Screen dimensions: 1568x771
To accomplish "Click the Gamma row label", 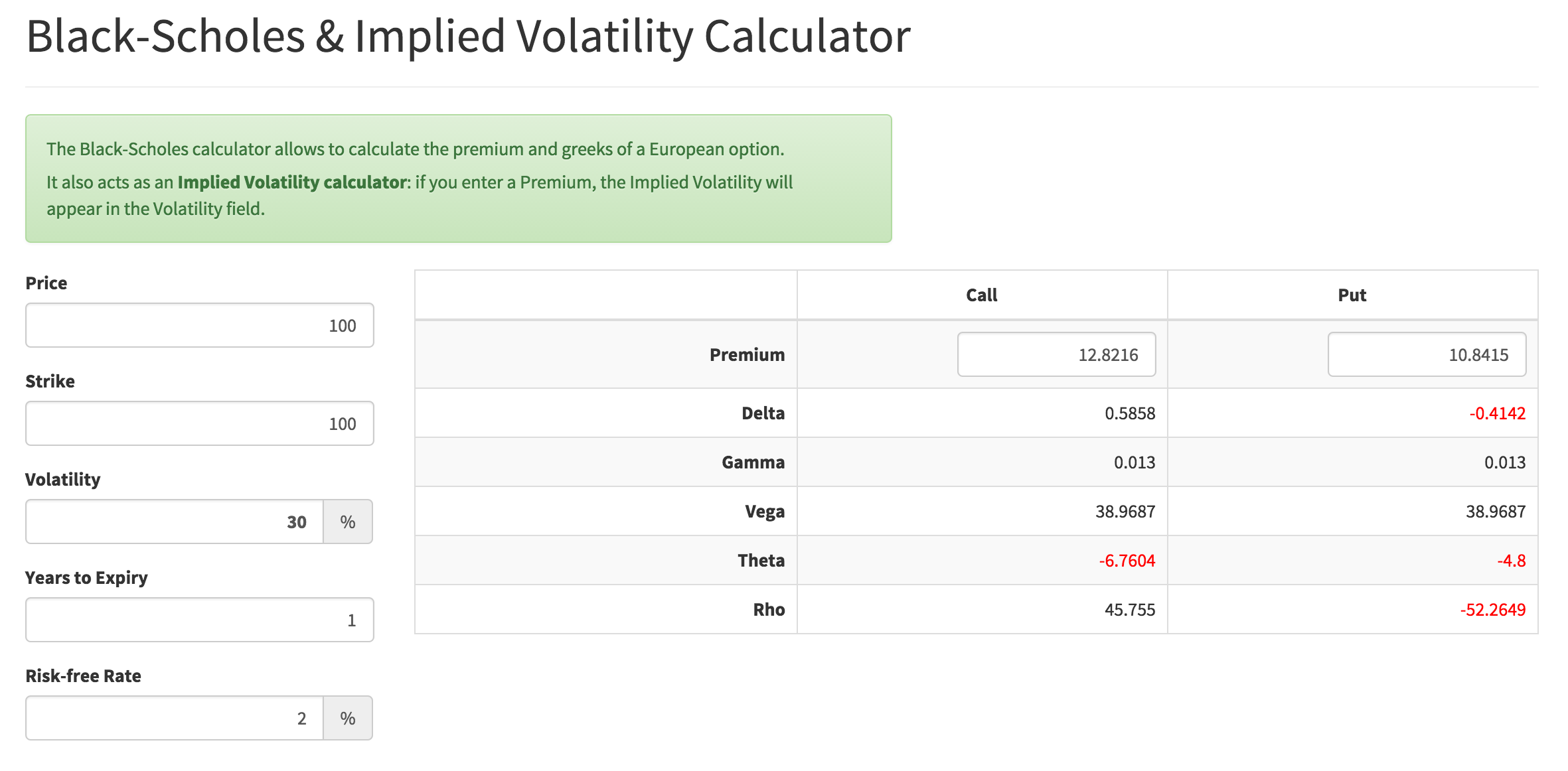I will [x=753, y=462].
